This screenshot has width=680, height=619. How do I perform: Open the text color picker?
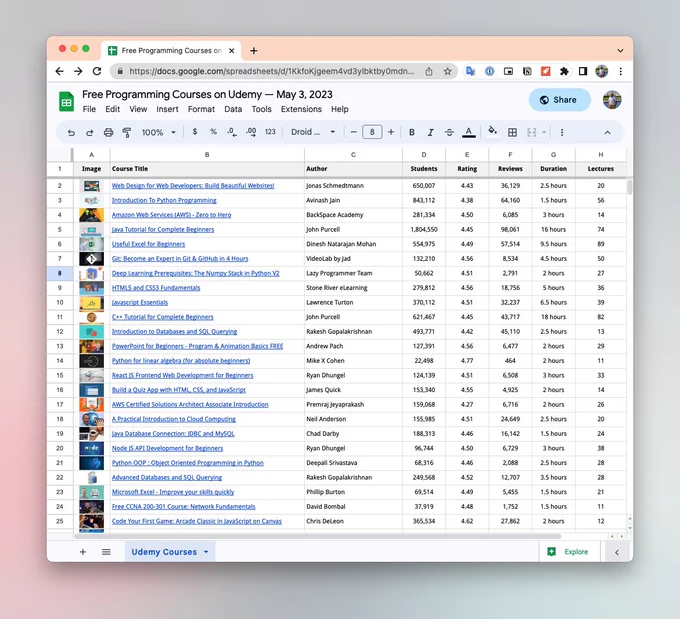[x=468, y=132]
